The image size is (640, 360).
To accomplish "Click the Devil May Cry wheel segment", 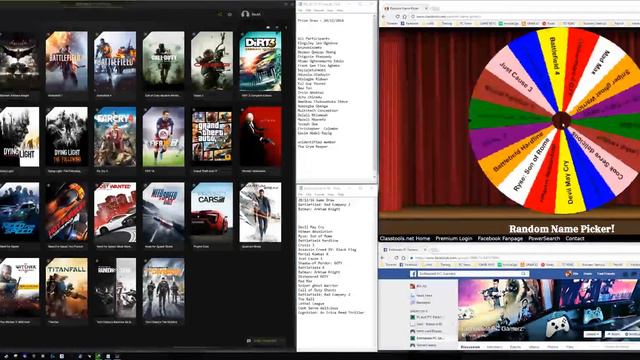I will (568, 182).
